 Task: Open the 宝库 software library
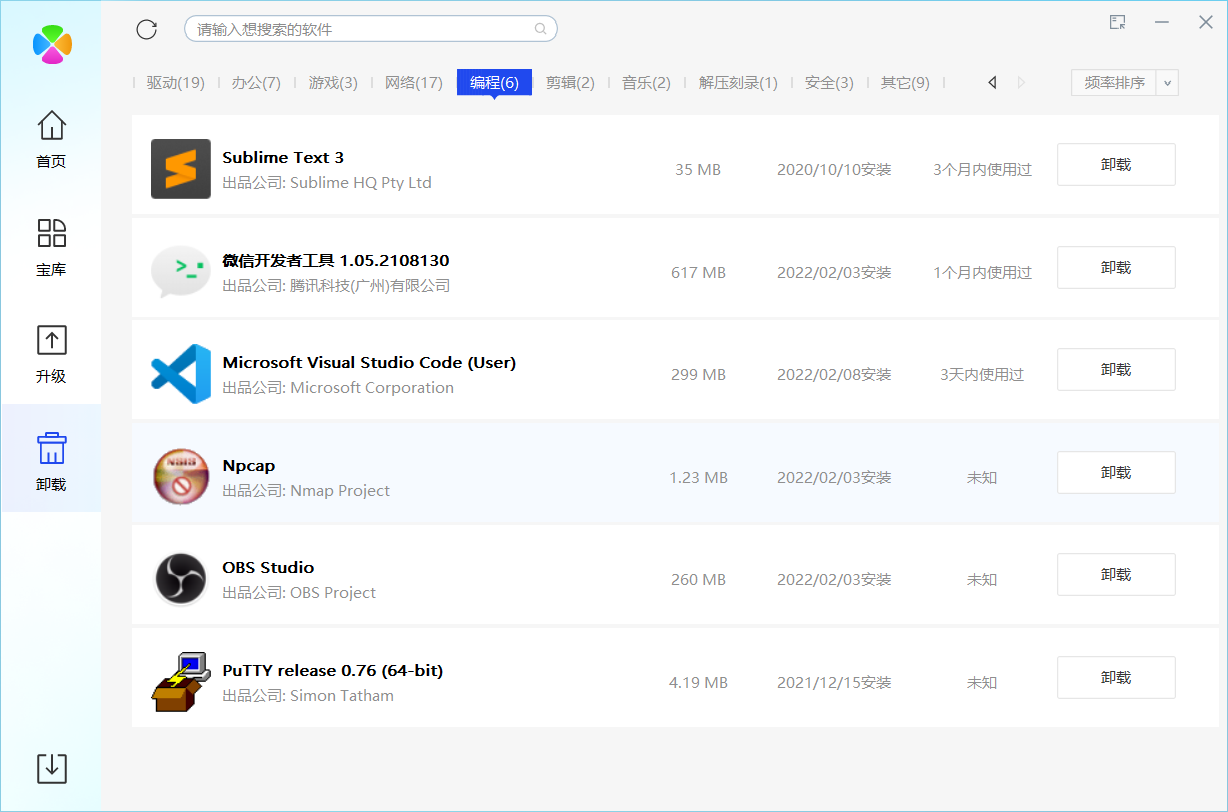click(x=51, y=246)
